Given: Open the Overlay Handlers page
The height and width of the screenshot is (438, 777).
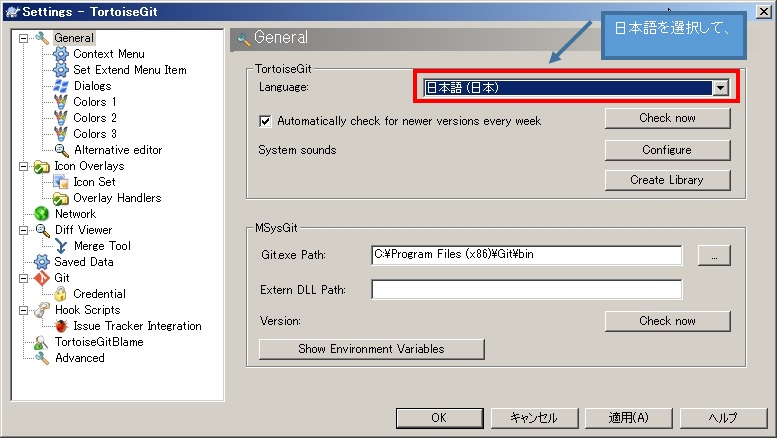Looking at the screenshot, I should [117, 198].
